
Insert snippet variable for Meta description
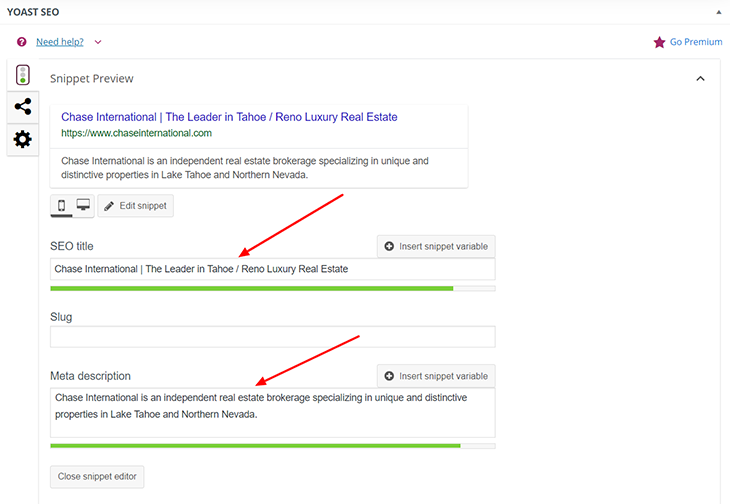(x=436, y=376)
